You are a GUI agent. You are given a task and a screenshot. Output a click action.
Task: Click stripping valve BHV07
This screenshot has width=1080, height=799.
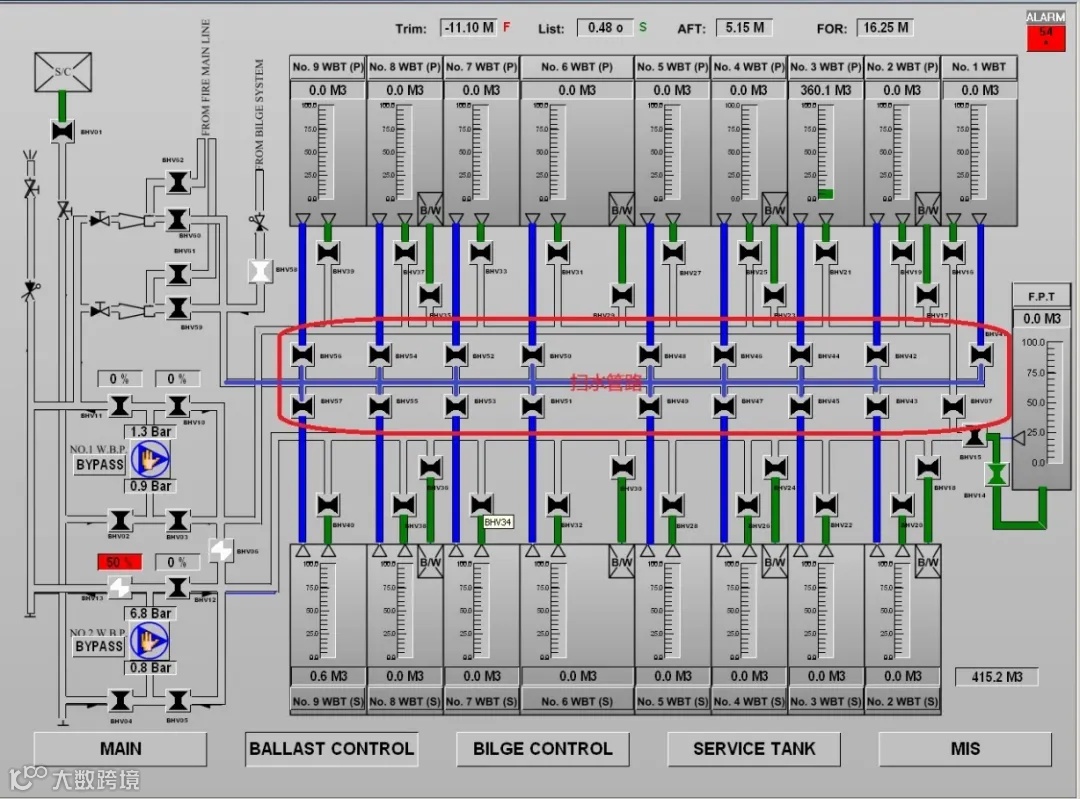point(953,406)
